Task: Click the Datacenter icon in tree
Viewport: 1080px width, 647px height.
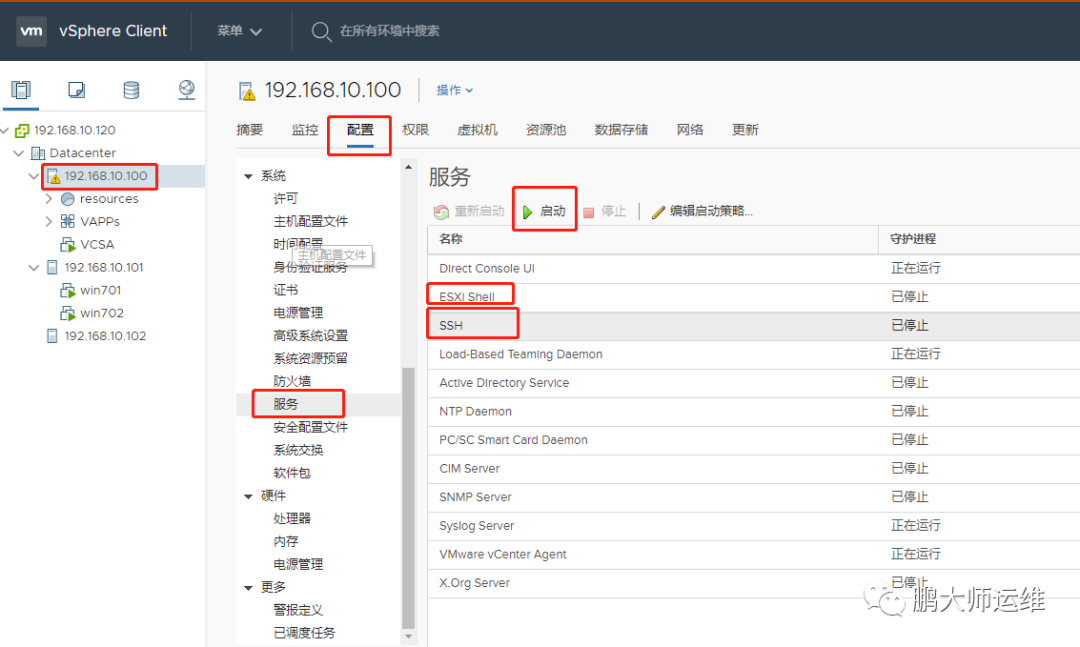Action: (x=38, y=153)
